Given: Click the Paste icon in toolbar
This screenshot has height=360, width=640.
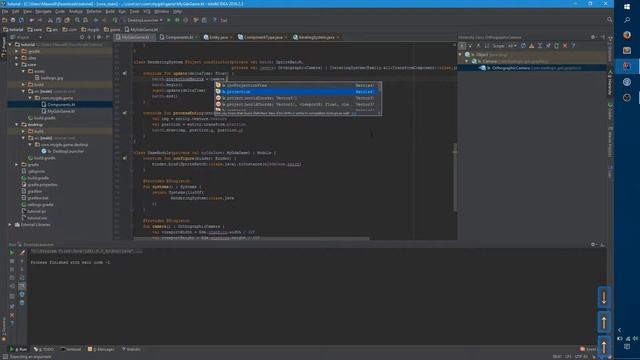Looking at the screenshot, I should (67, 20).
